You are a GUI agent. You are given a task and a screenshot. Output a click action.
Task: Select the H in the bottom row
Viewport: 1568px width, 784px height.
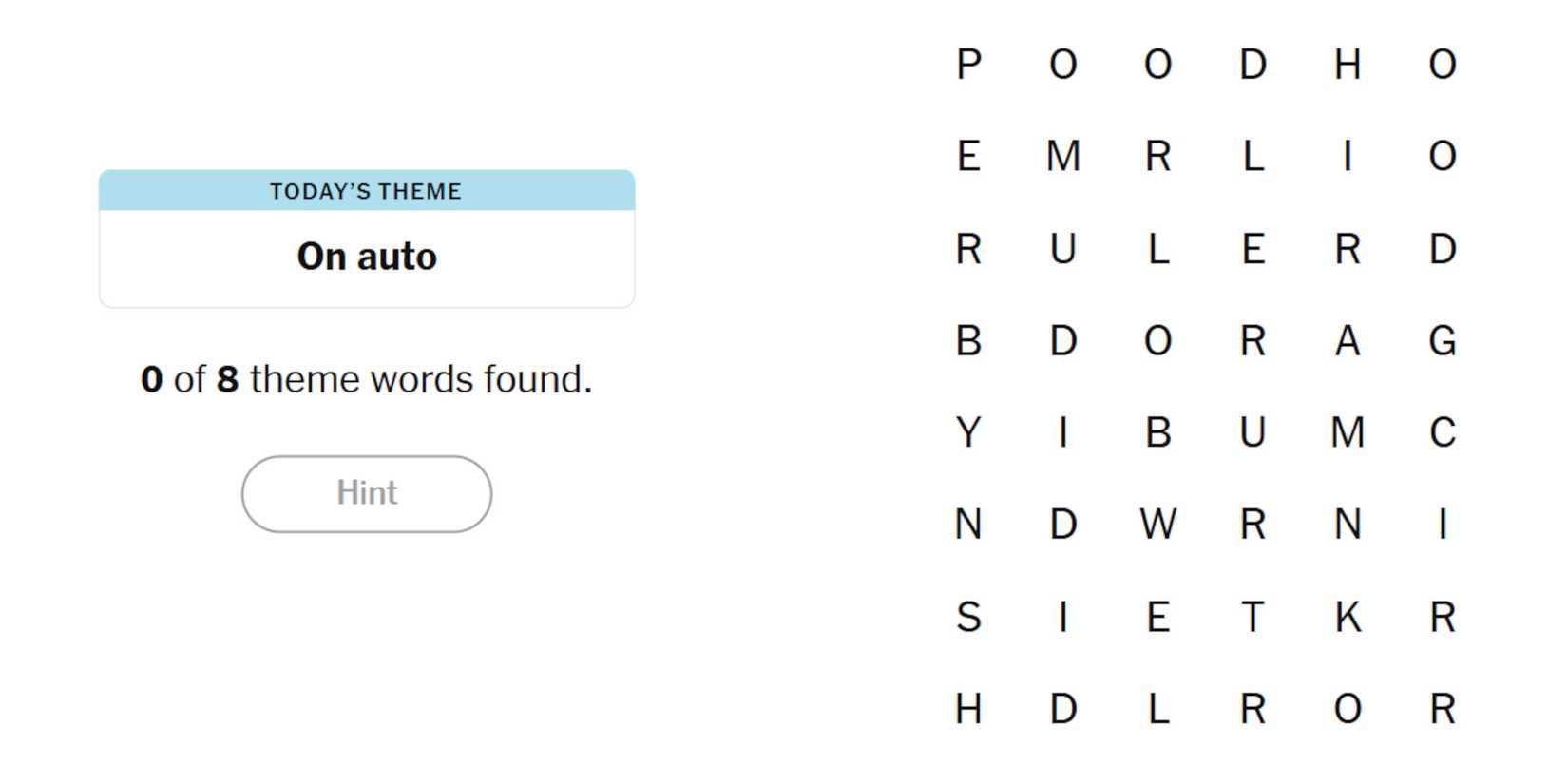pyautogui.click(x=968, y=709)
